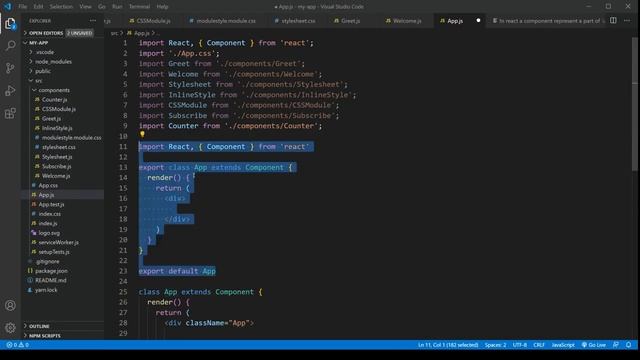Click feedback icon in status bar
Image resolution: width=640 pixels, height=360 pixels.
(x=616, y=345)
